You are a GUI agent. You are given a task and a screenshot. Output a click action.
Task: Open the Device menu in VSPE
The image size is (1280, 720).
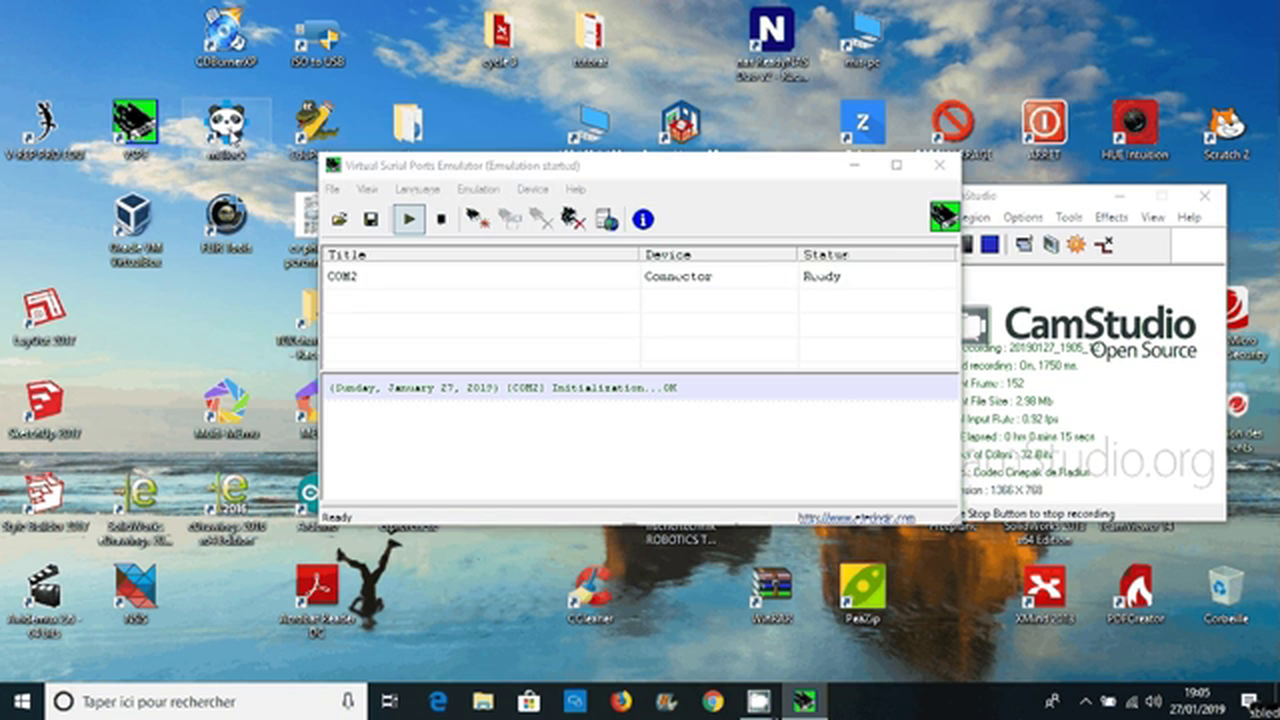(x=532, y=189)
